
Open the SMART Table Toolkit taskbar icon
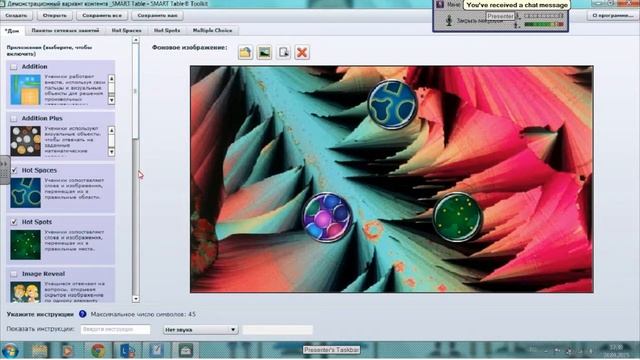pos(185,351)
